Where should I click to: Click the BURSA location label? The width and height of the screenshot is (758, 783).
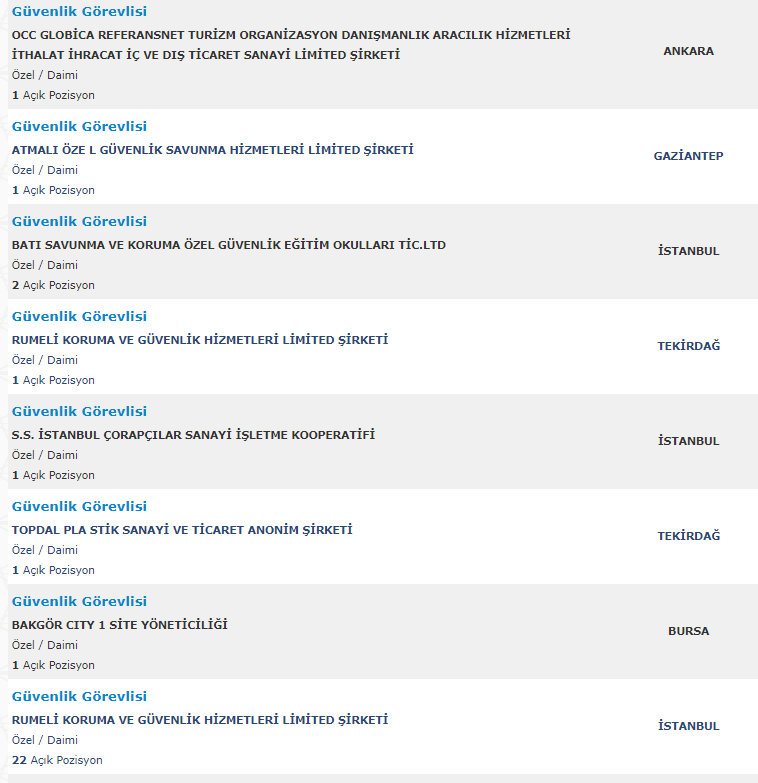(x=688, y=631)
